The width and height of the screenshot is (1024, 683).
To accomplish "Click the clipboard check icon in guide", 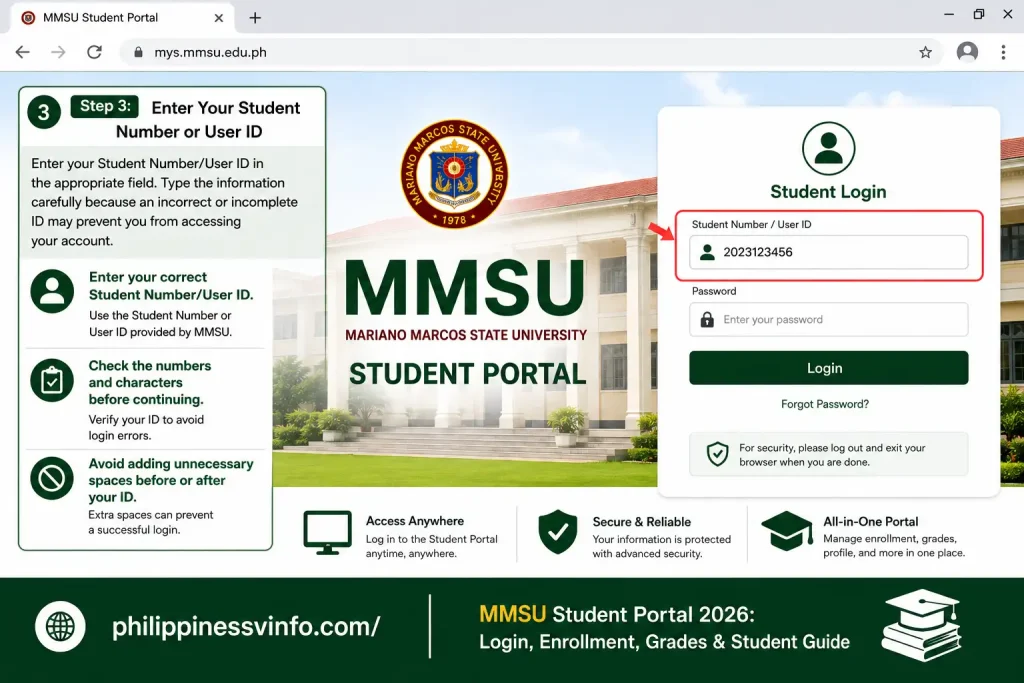I will (x=52, y=381).
